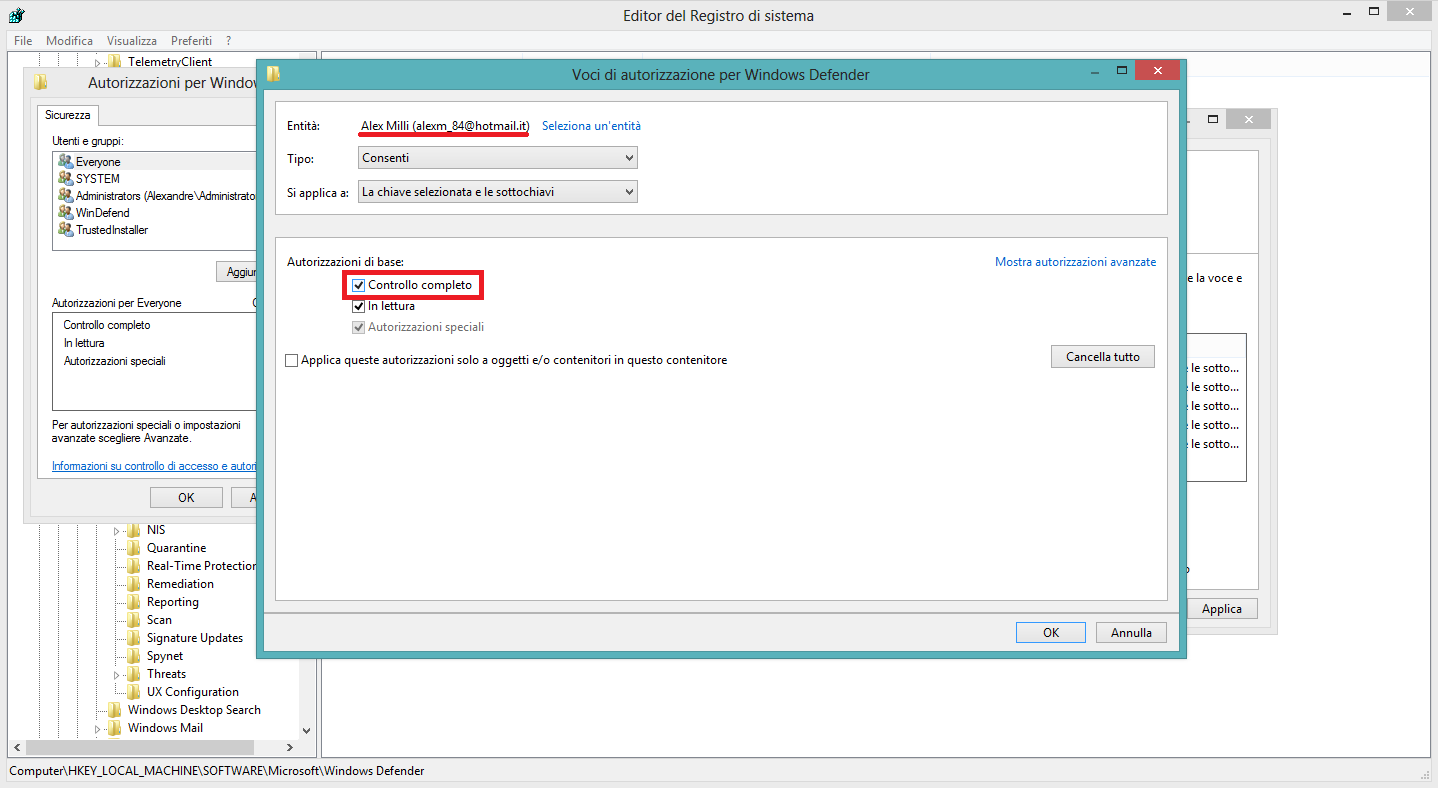Viewport: 1438px width, 788px height.
Task: Open the ? help menu
Action: point(228,41)
